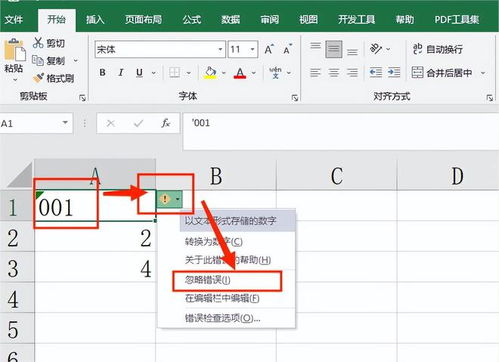Switch to the 页面布局 tab

tap(143, 19)
